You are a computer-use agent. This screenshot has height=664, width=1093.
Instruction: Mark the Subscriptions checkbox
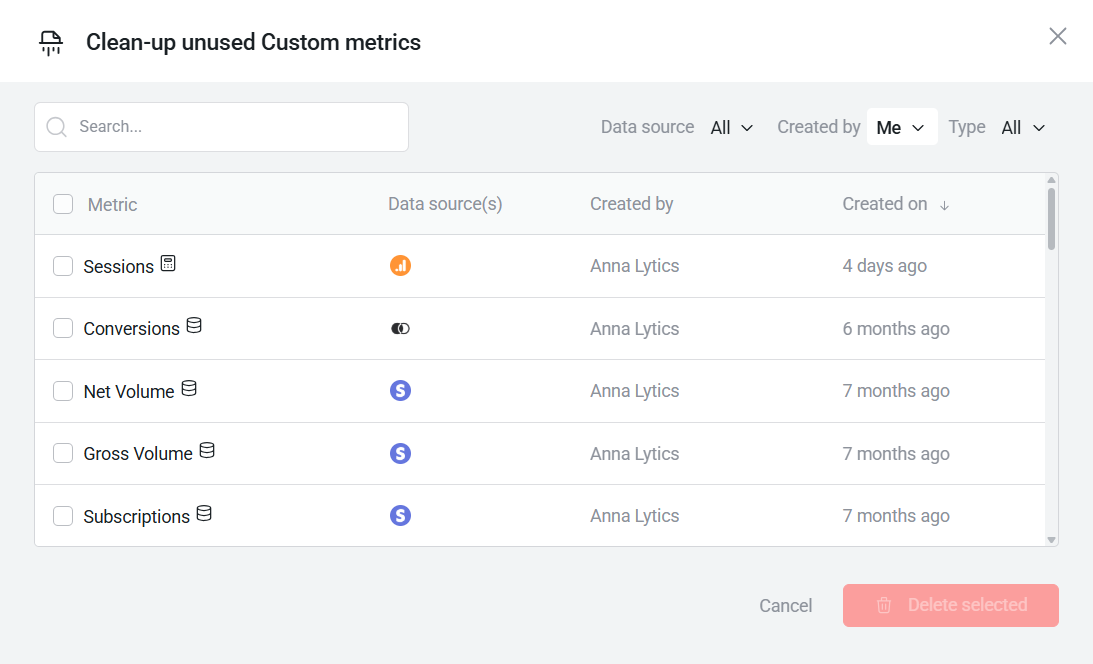[x=63, y=516]
